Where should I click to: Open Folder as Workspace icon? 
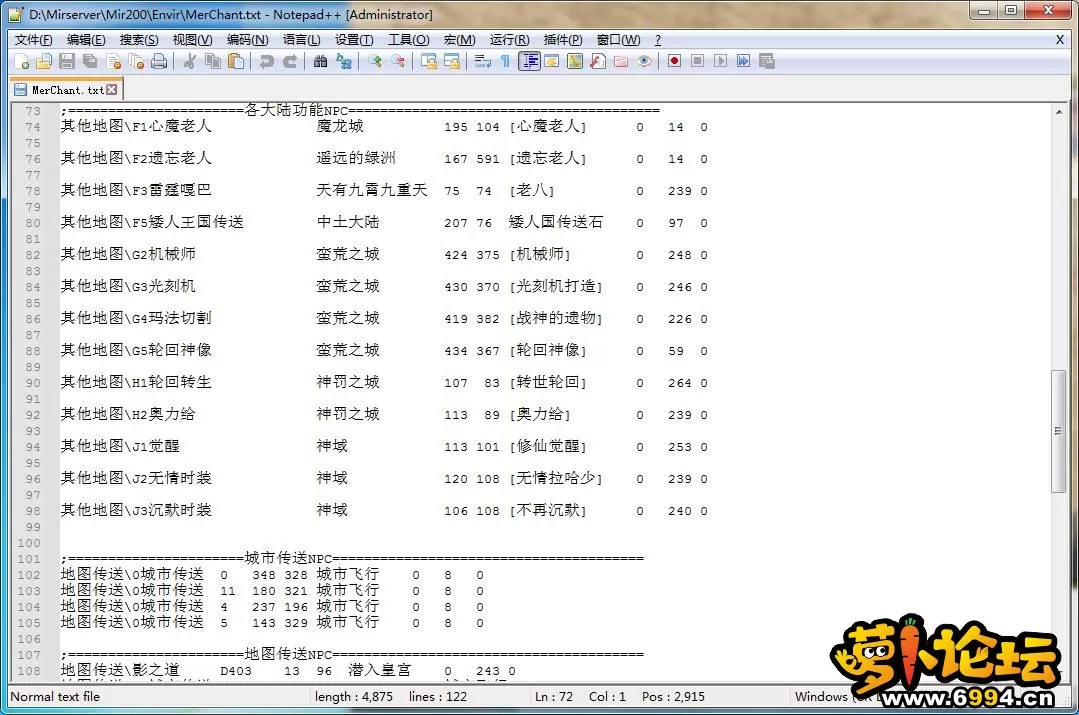pos(621,61)
